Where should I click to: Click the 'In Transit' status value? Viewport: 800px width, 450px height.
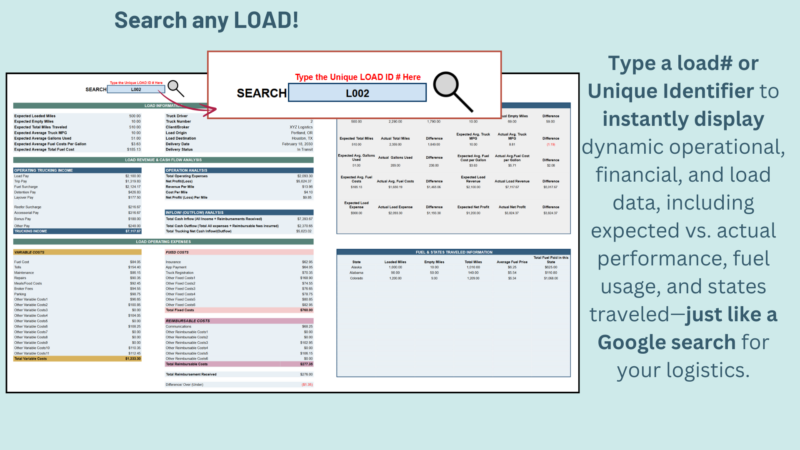coord(305,149)
